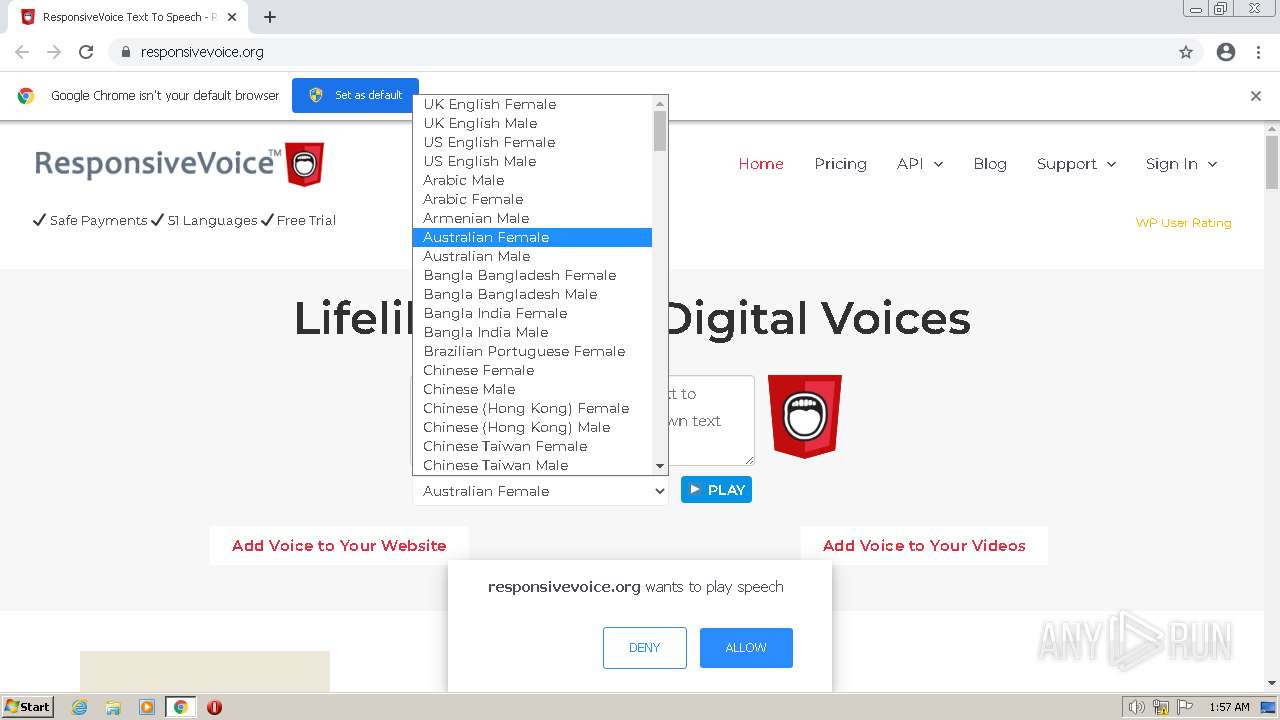Pick Armenian Male option
1280x720 pixels.
532,218
